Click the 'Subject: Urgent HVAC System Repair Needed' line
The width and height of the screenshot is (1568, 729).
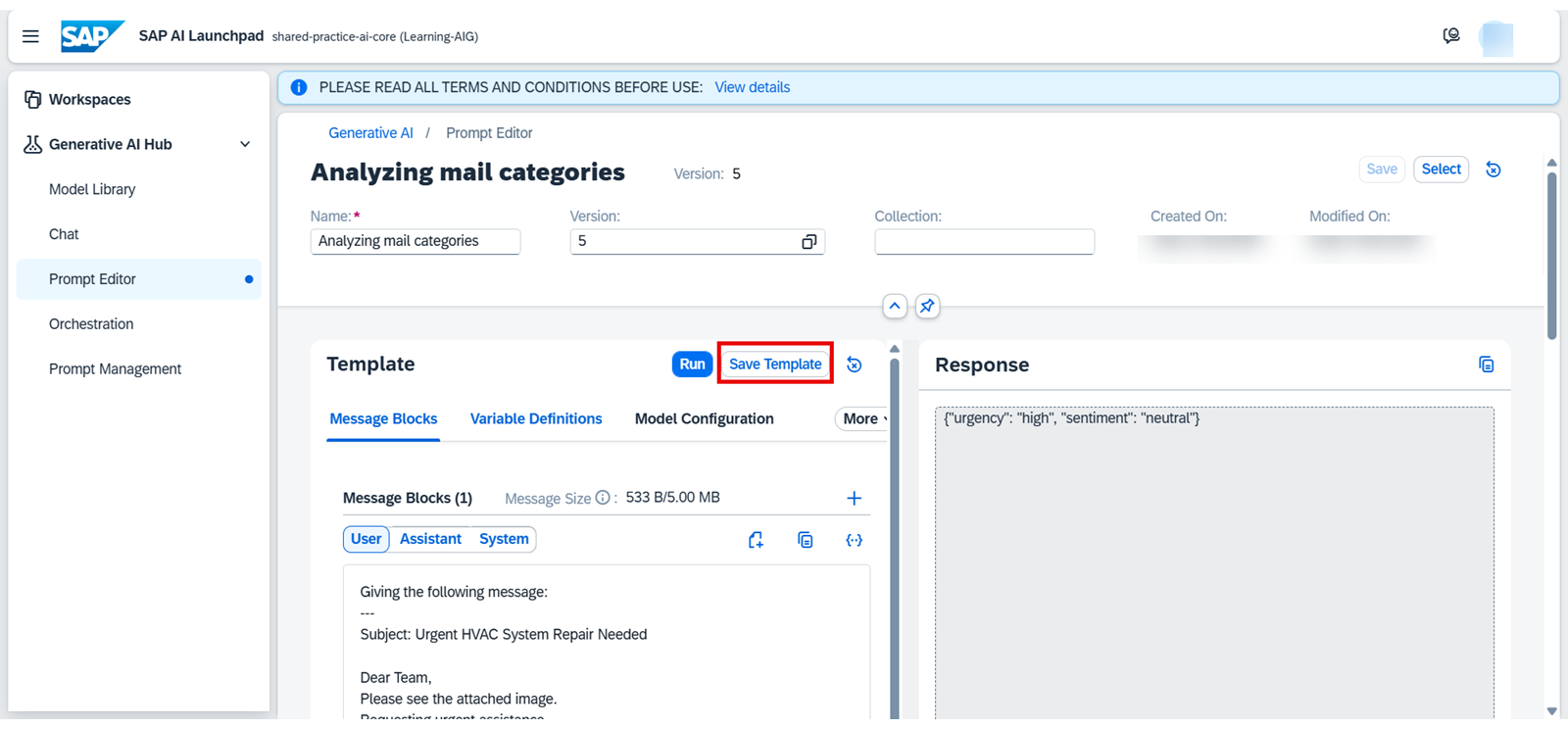click(x=504, y=635)
